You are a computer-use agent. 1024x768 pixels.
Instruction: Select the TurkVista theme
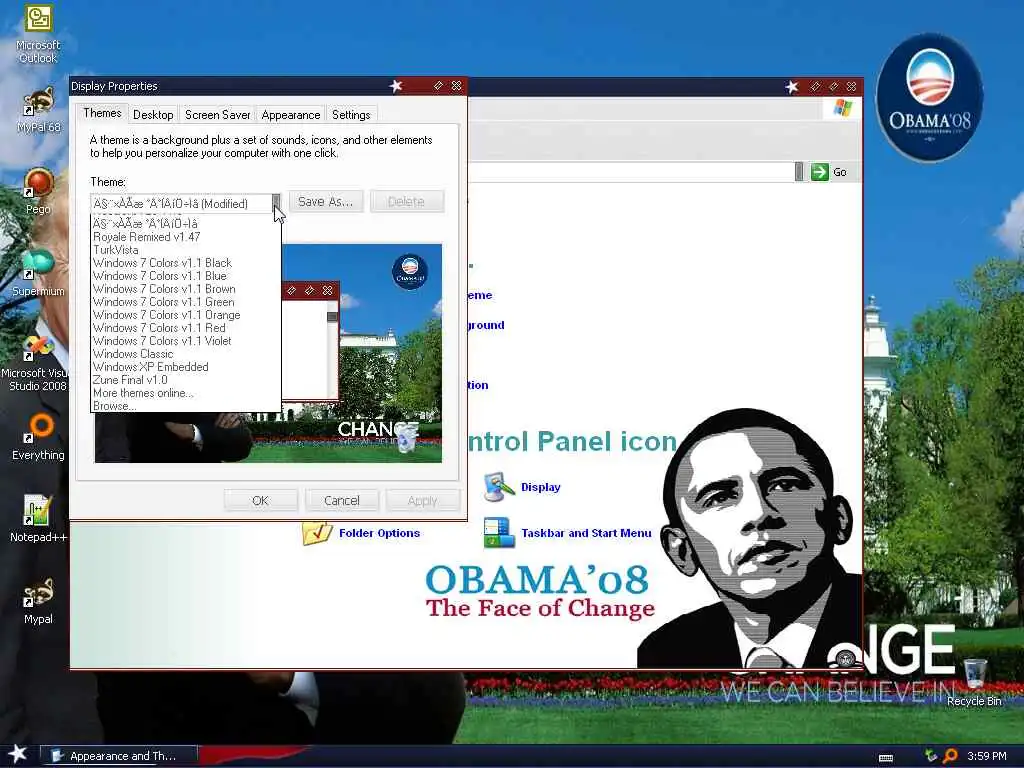(186, 249)
